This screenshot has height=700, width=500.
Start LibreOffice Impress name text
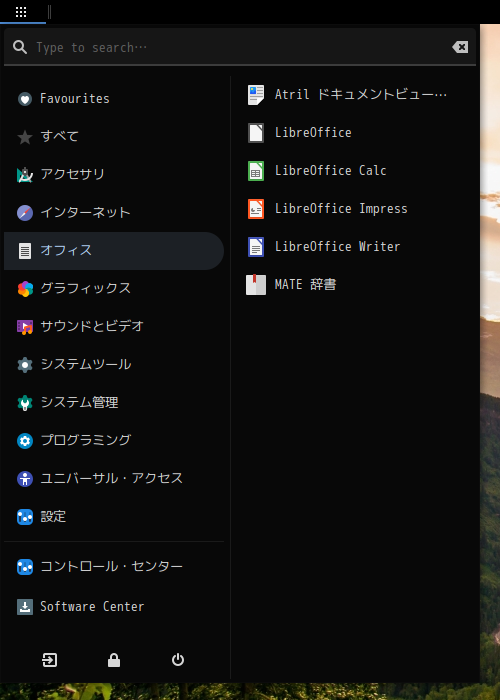(341, 208)
